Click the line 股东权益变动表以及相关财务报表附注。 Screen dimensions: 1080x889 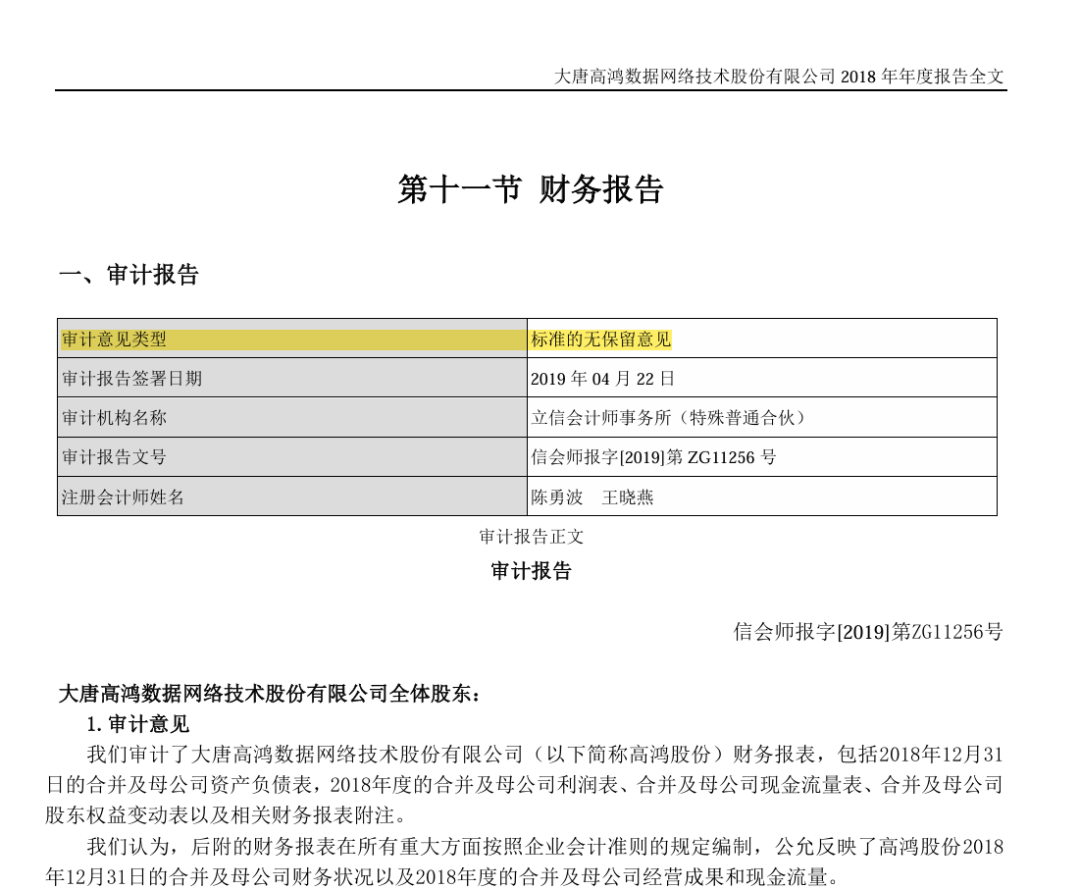[x=227, y=815]
